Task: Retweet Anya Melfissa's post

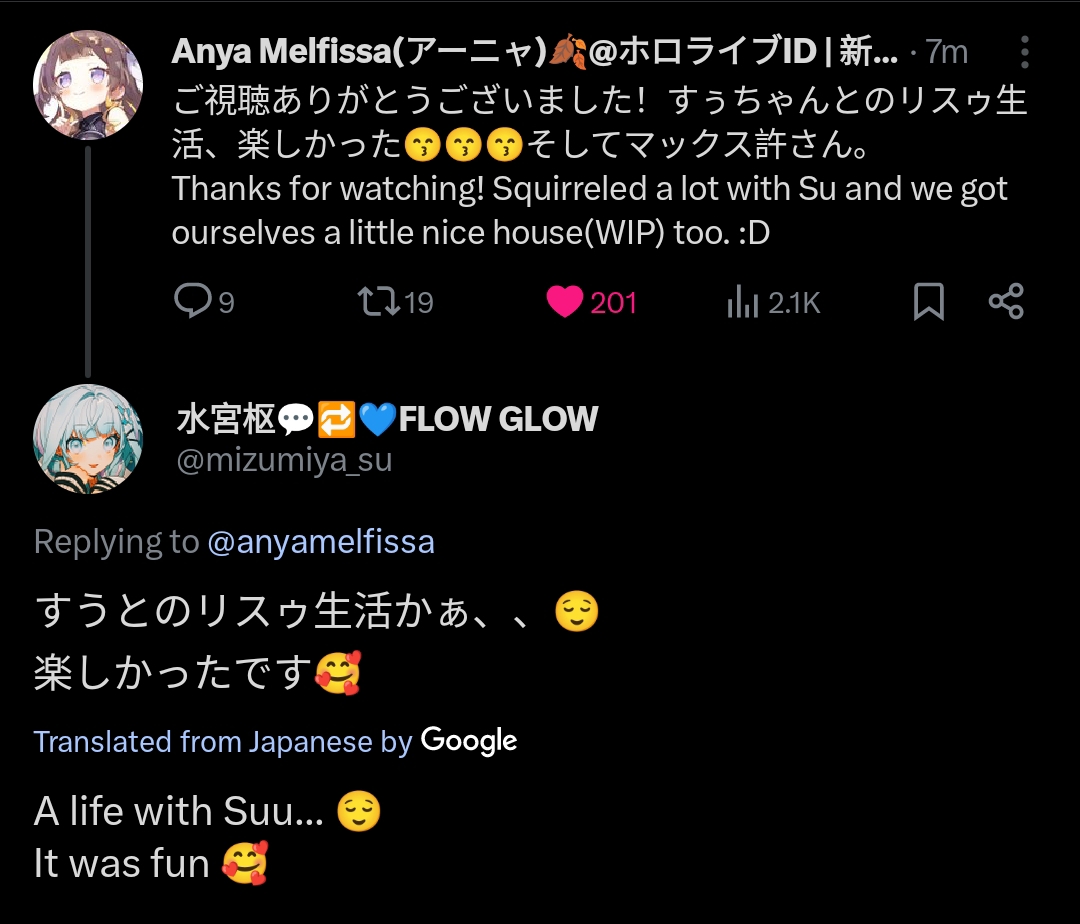Action: click(378, 301)
